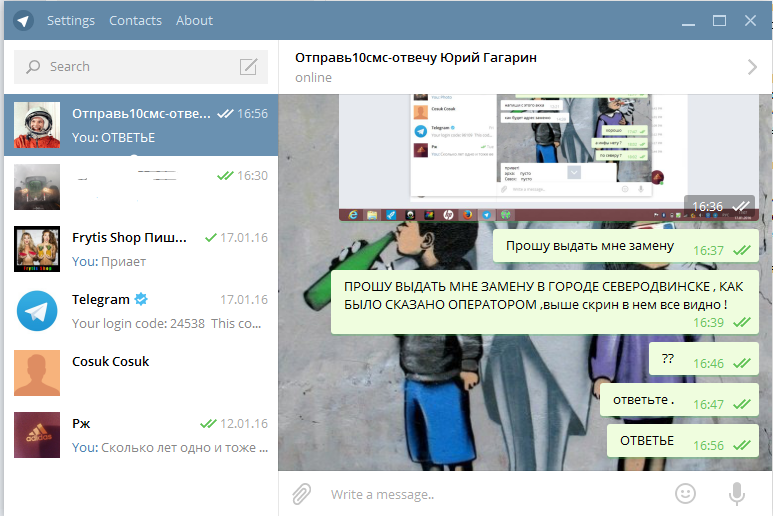Open the Рж chat
The image size is (773, 516).
point(141,436)
